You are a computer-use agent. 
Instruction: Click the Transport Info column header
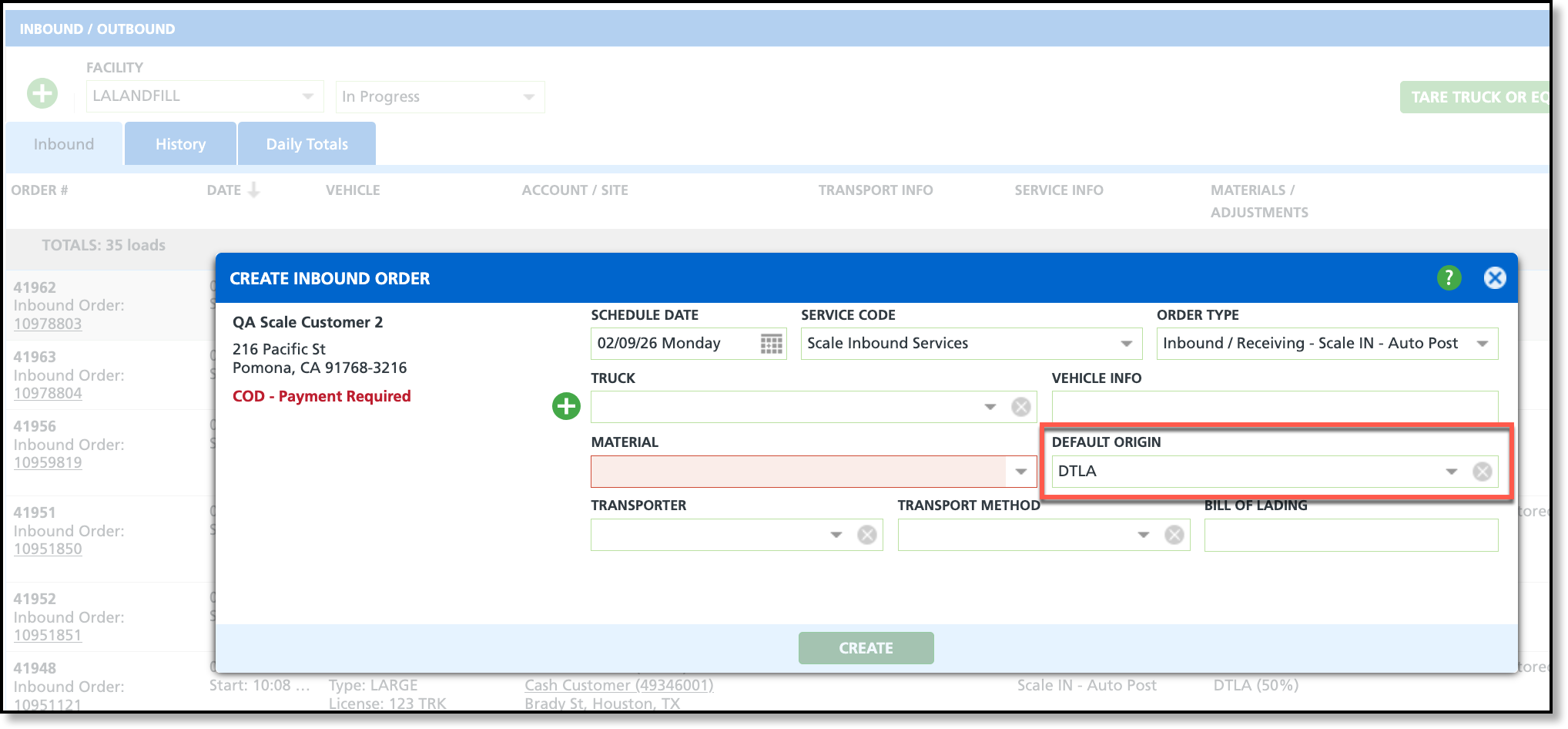876,190
